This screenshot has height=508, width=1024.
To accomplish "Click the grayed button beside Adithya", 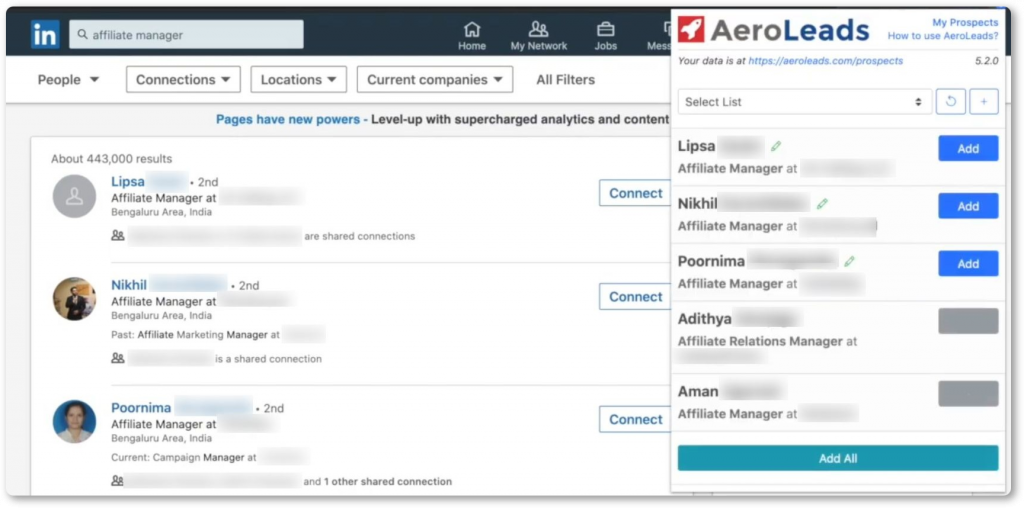I will pos(968,321).
